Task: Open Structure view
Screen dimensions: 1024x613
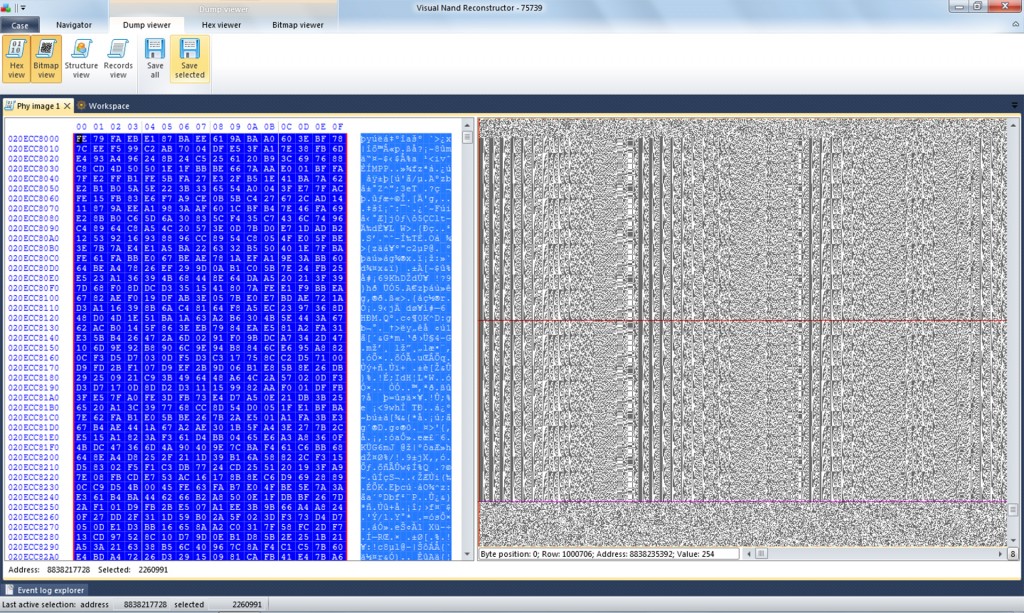Action: tap(81, 59)
